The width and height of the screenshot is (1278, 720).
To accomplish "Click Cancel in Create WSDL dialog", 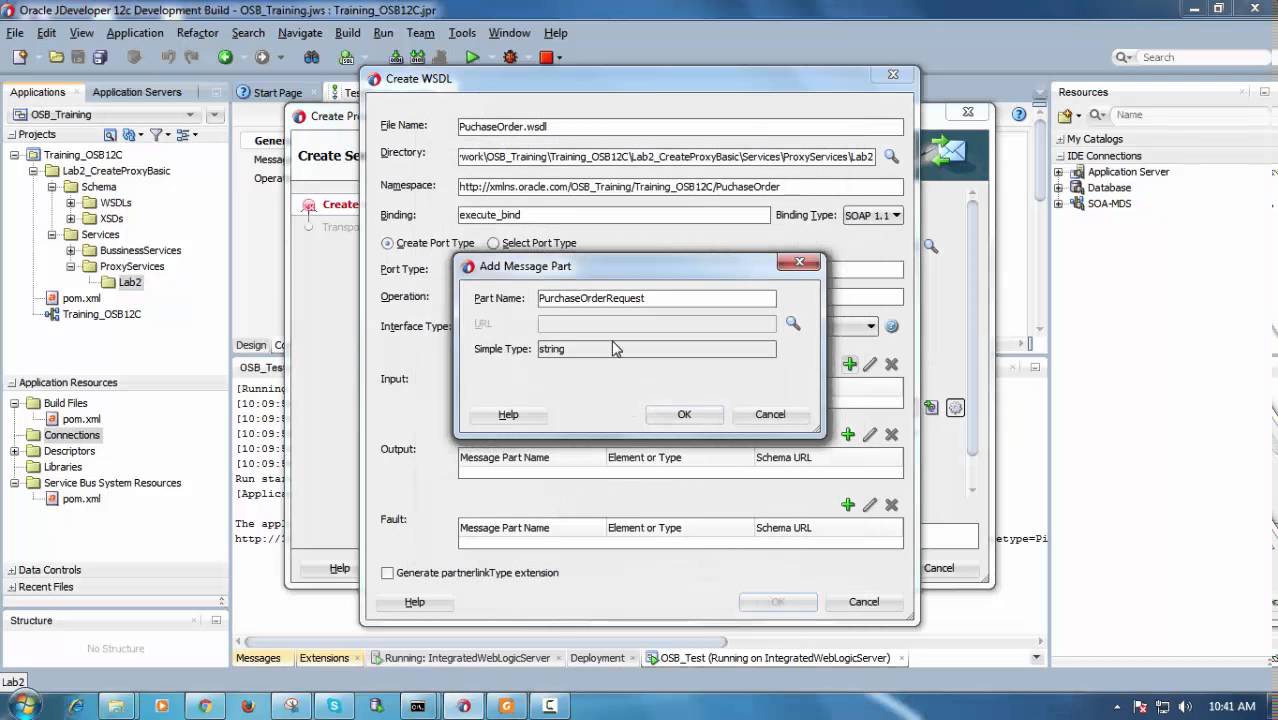I will [x=864, y=602].
